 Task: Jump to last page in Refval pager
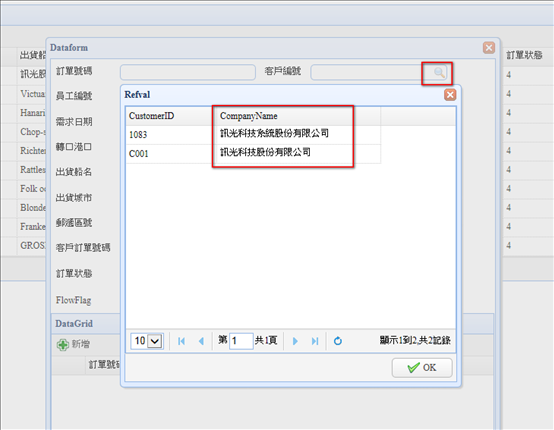tap(315, 341)
